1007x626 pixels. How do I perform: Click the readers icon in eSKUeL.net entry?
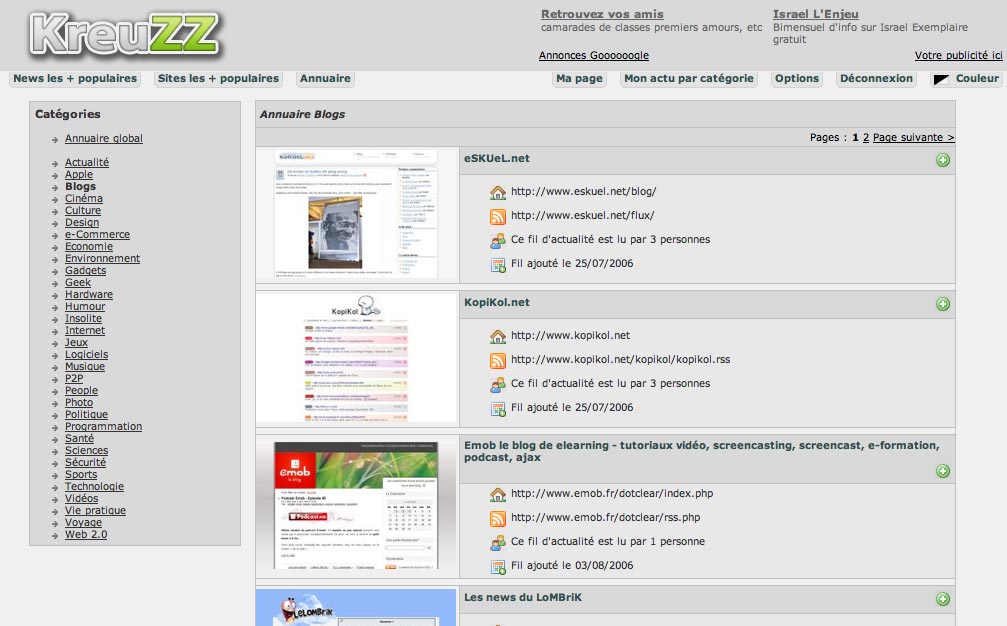[x=498, y=240]
